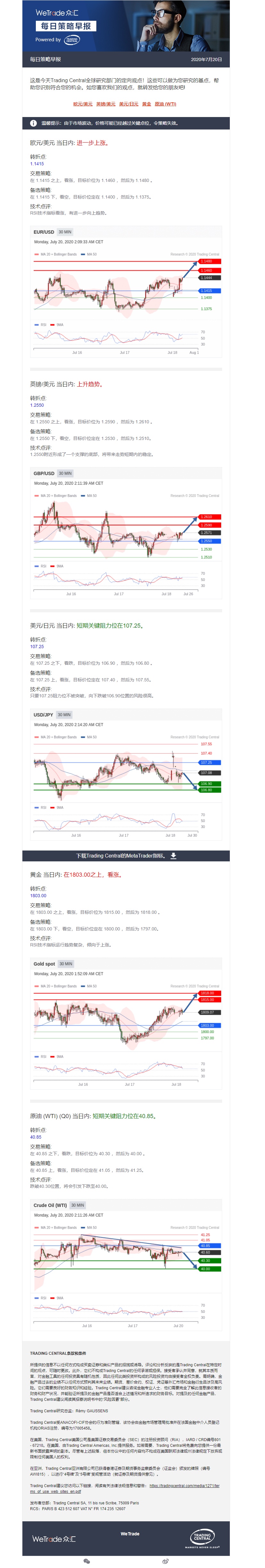This screenshot has width=265, height=1568.
Task: Click the '30 MIN' badge on EUR/USD chart
Action: (65, 232)
